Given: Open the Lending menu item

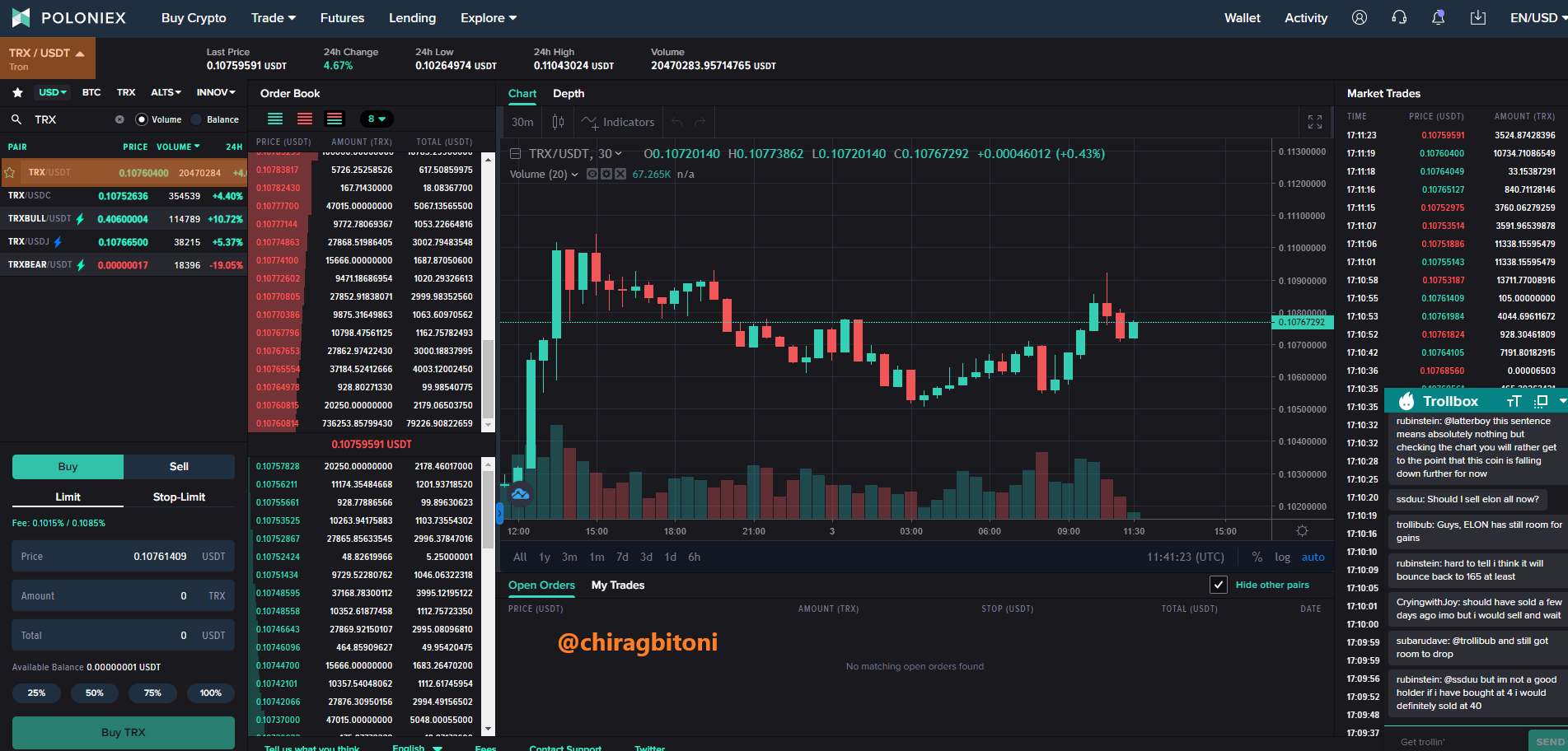Looking at the screenshot, I should (412, 17).
